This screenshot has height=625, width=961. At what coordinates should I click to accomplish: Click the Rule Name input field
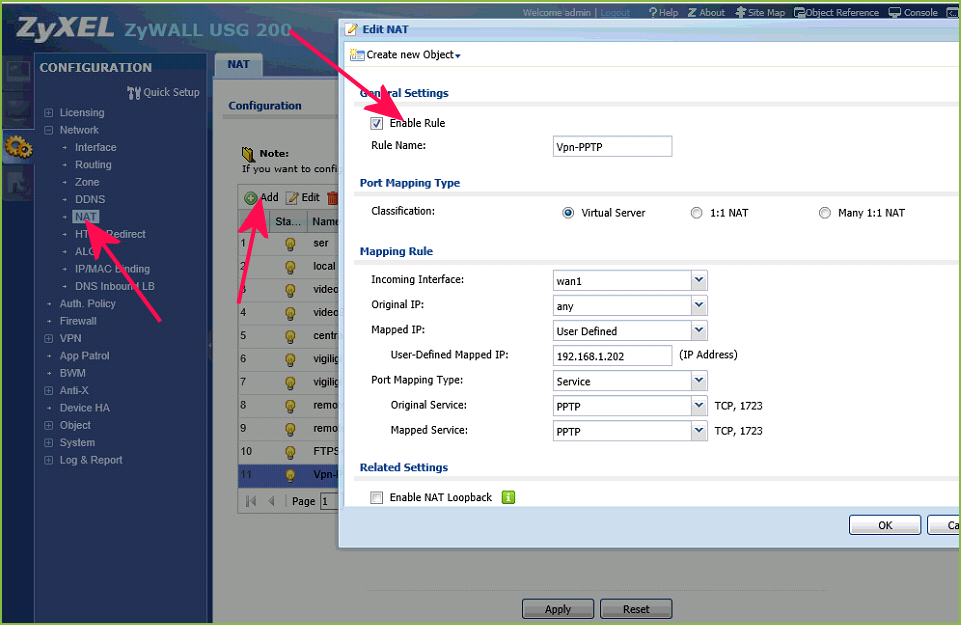click(612, 146)
